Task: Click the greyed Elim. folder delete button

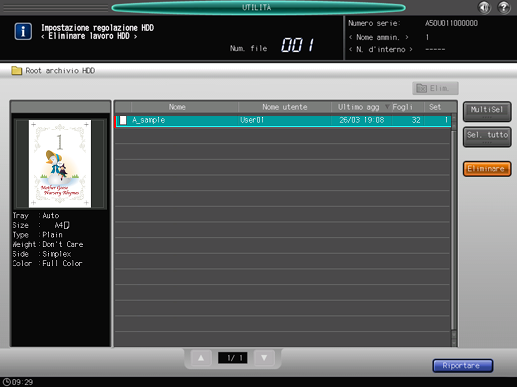Action: tap(435, 88)
